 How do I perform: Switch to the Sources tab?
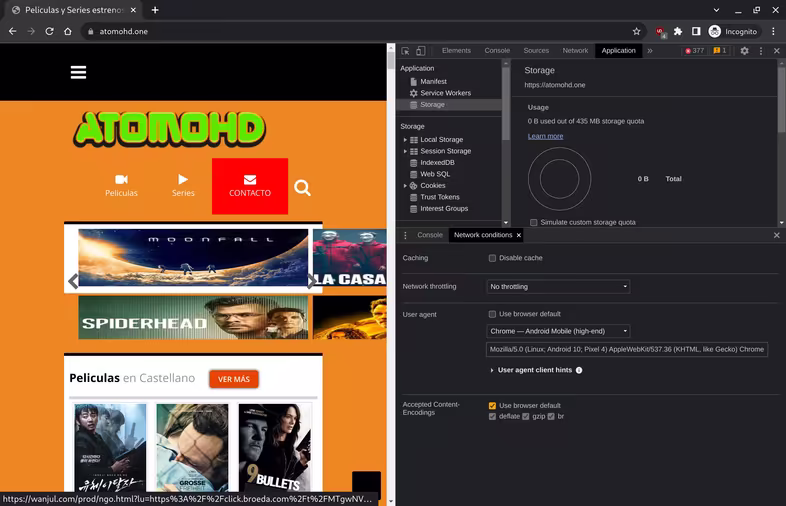536,51
